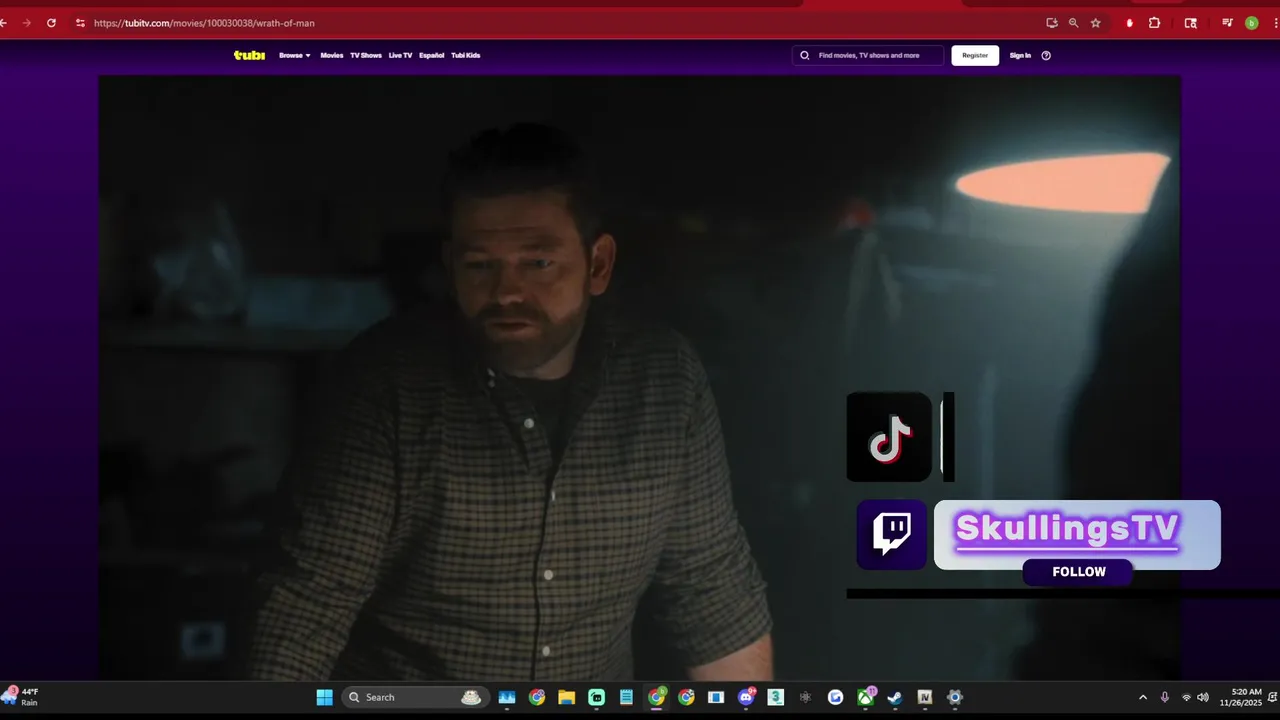Open Discord from the taskbar
This screenshot has height=720, width=1280.
[746, 697]
